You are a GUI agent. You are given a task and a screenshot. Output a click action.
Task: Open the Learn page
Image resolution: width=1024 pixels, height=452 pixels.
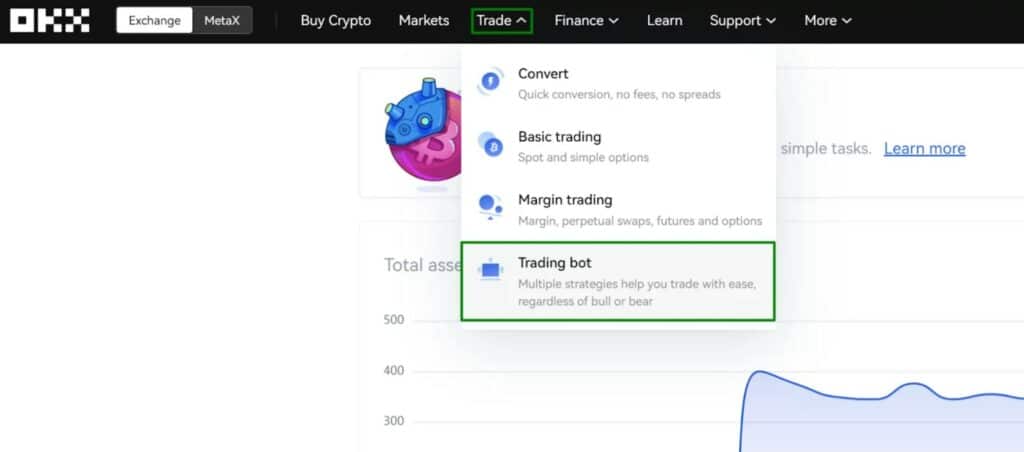(x=664, y=20)
